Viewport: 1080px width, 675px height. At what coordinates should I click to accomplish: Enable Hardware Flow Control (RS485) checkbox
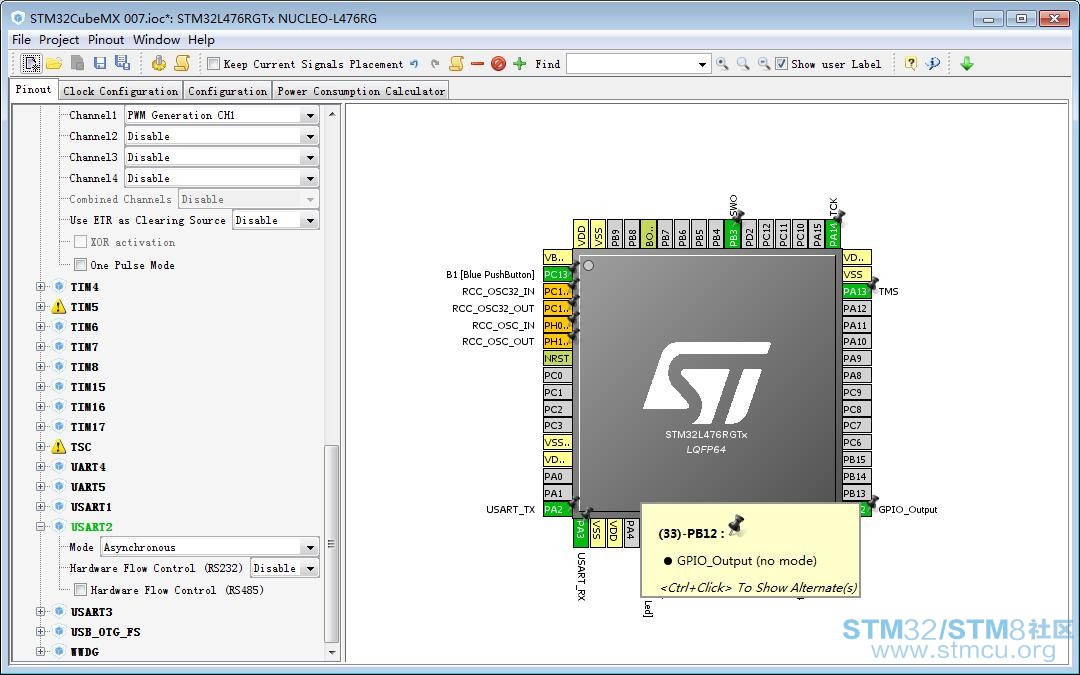pyautogui.click(x=81, y=590)
